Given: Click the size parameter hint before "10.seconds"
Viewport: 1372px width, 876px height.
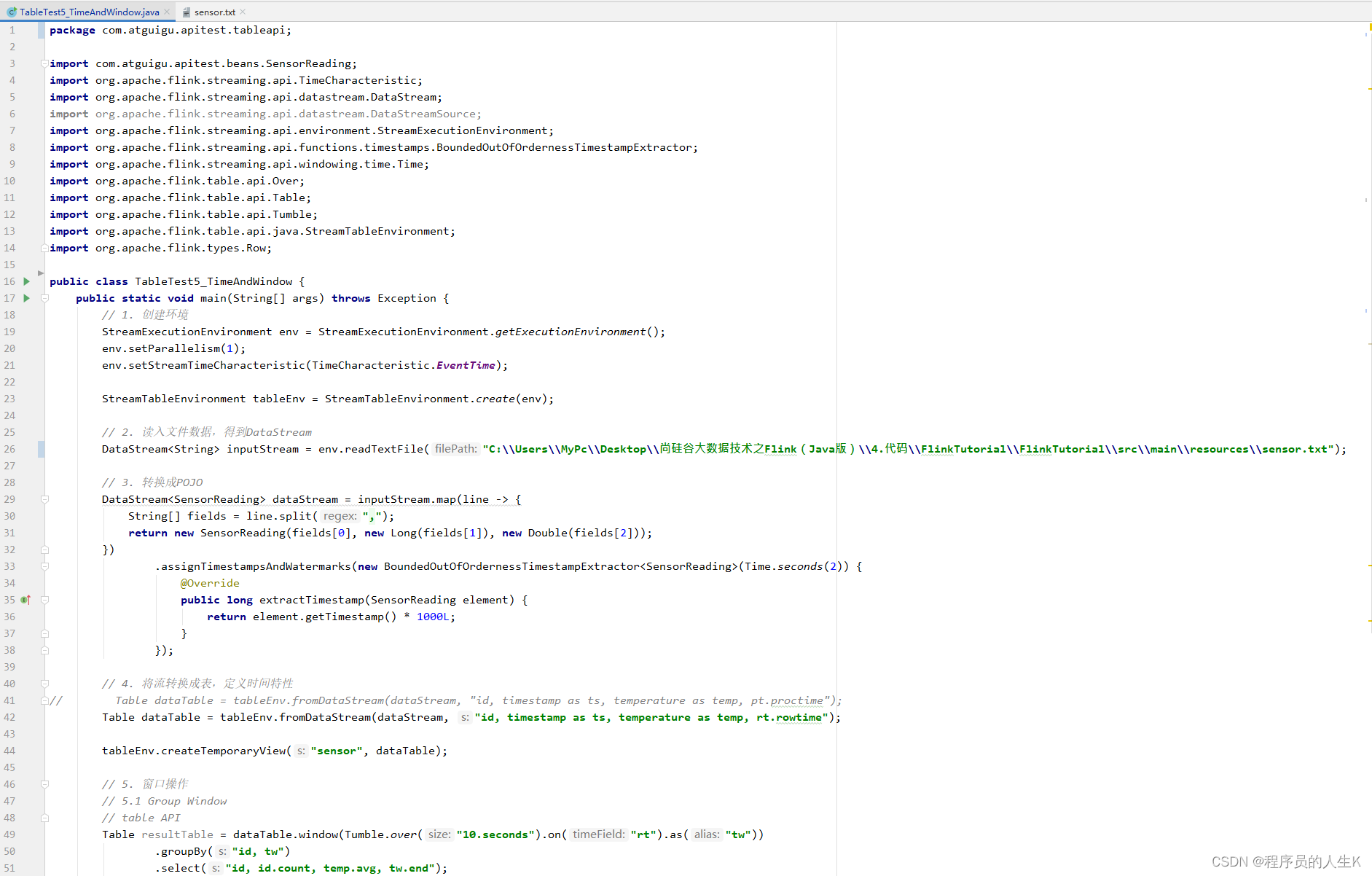Looking at the screenshot, I should 439,834.
